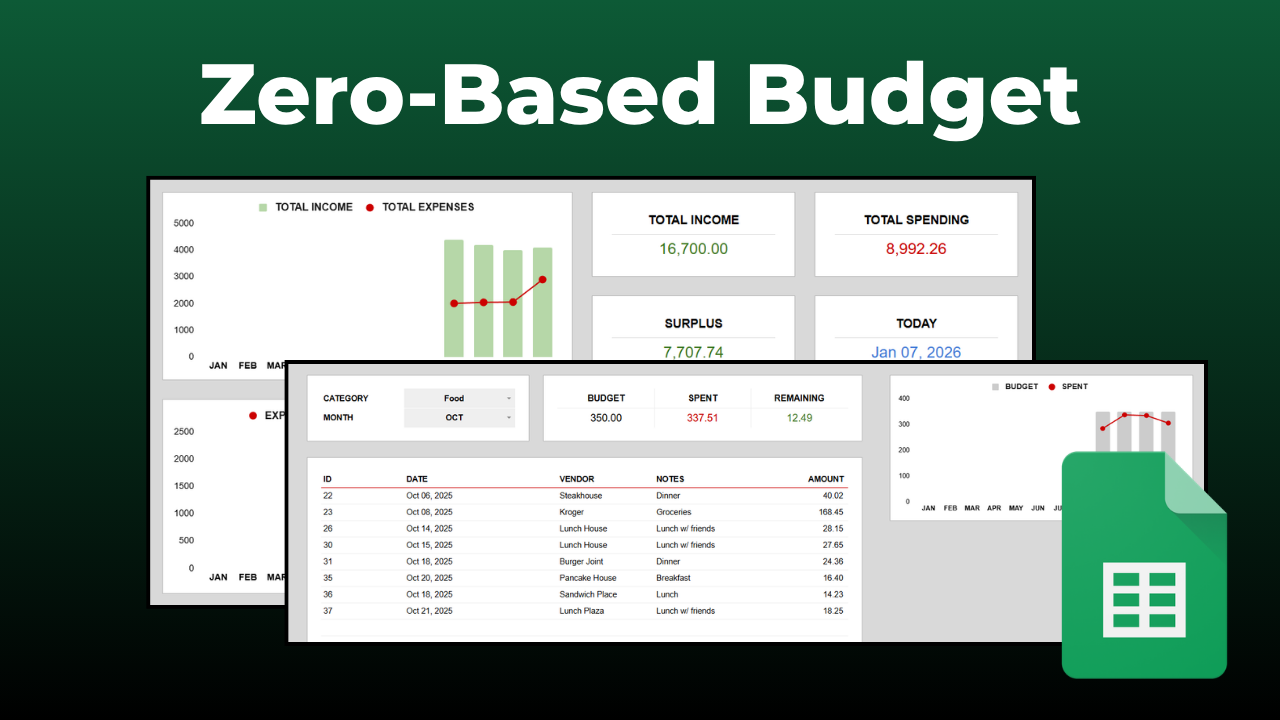Select the Pancake House vendor cell
Screen dimensions: 1280x720
tap(588, 578)
